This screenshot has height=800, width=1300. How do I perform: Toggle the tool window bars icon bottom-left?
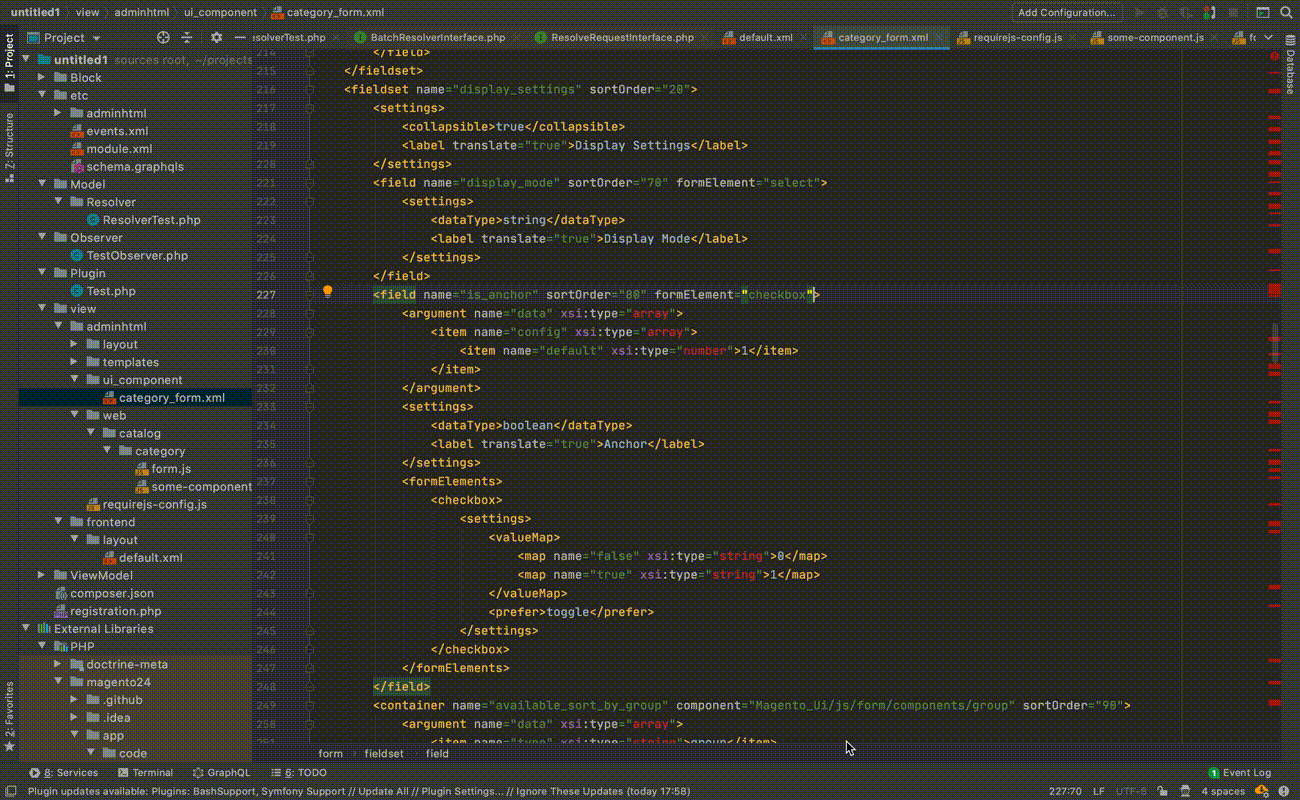pos(9,791)
